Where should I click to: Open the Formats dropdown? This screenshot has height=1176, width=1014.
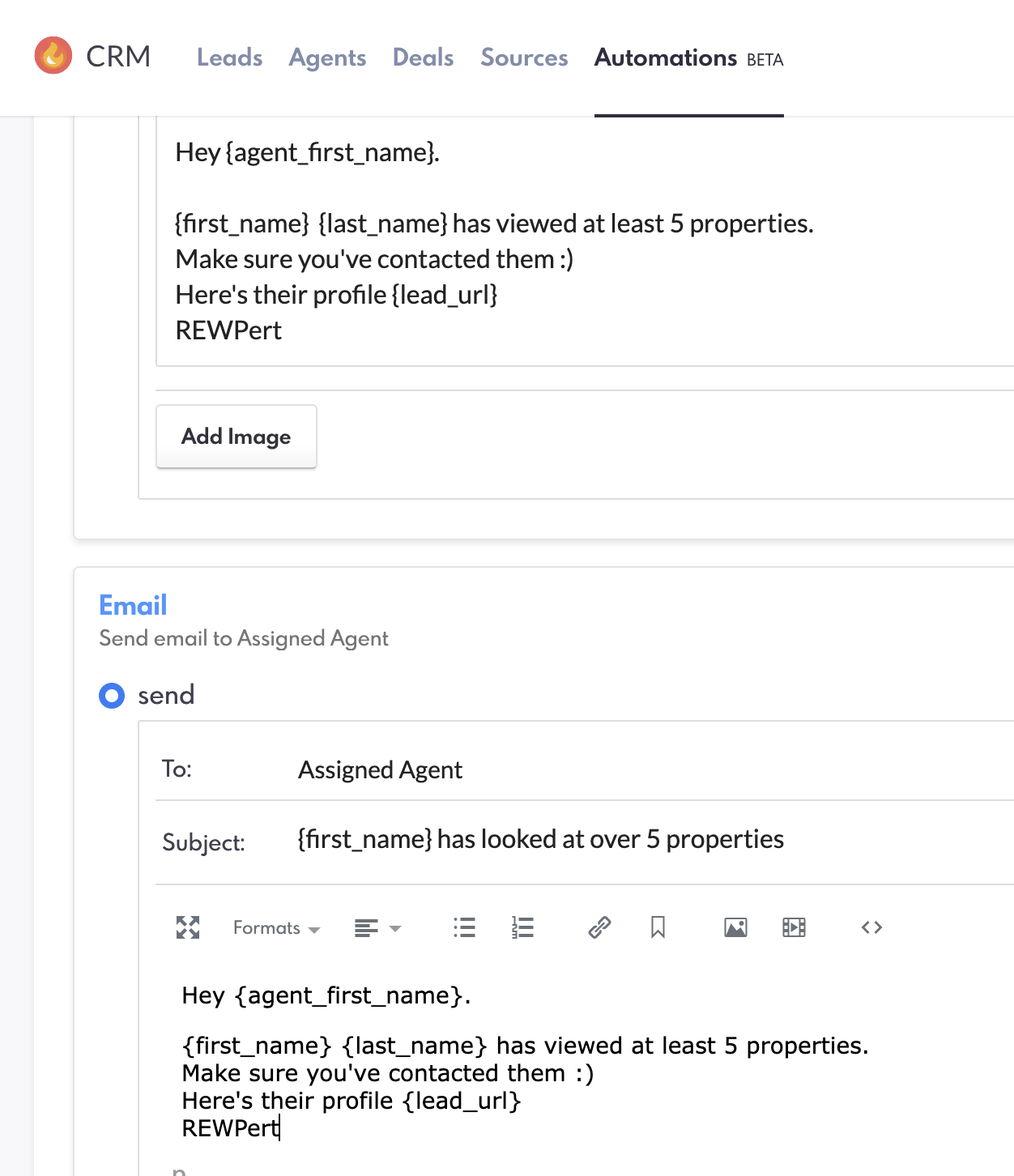tap(276, 928)
